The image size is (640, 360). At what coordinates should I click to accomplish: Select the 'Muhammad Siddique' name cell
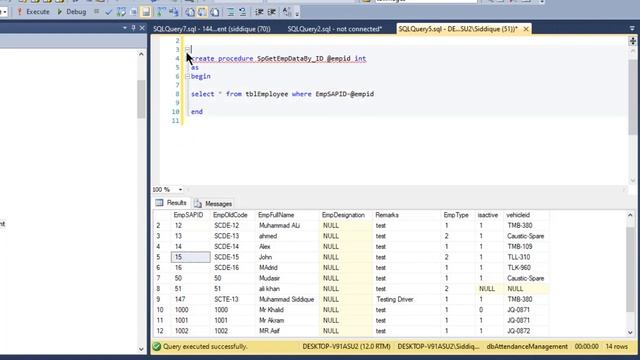point(287,300)
